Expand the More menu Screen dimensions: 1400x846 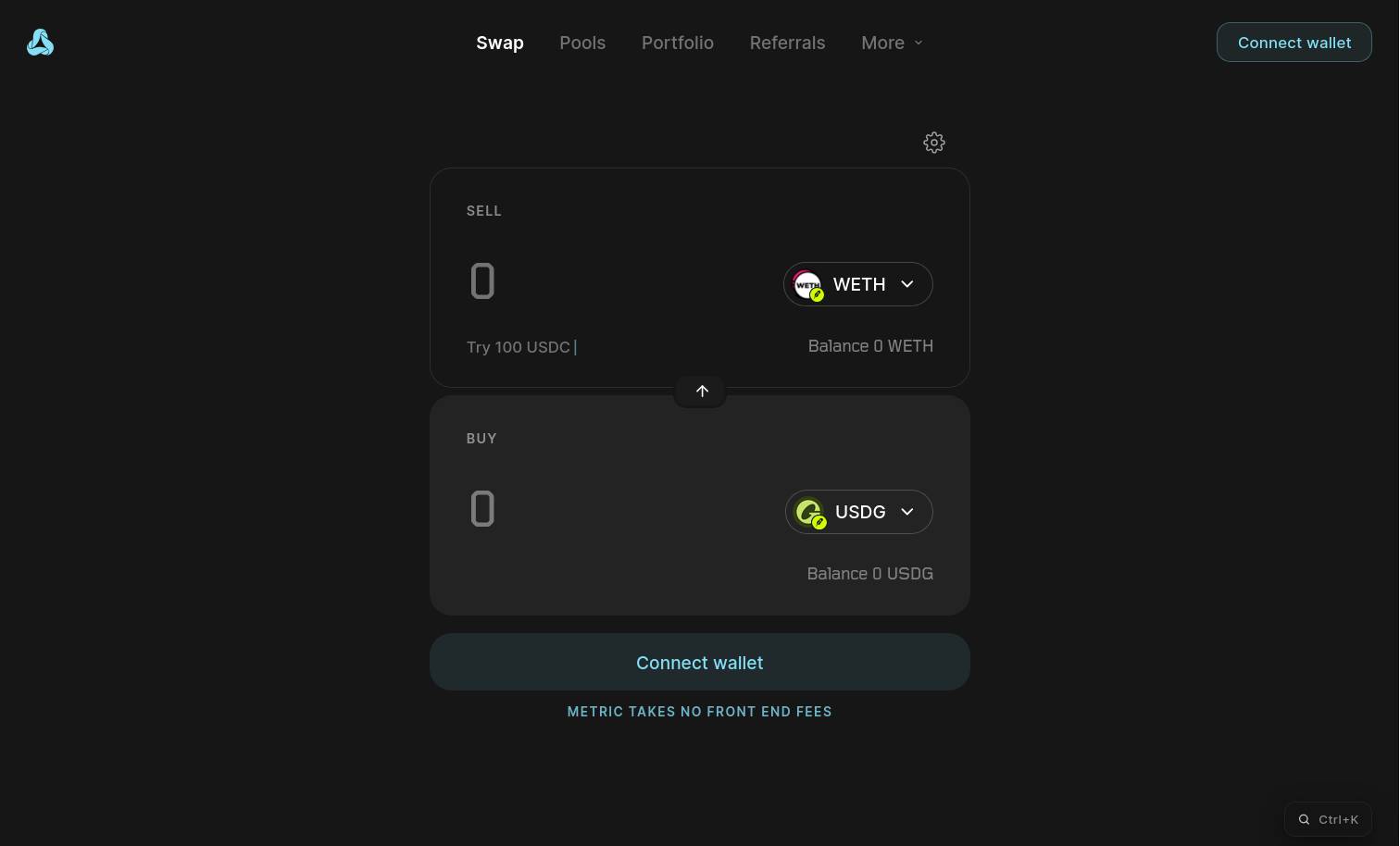tap(892, 43)
